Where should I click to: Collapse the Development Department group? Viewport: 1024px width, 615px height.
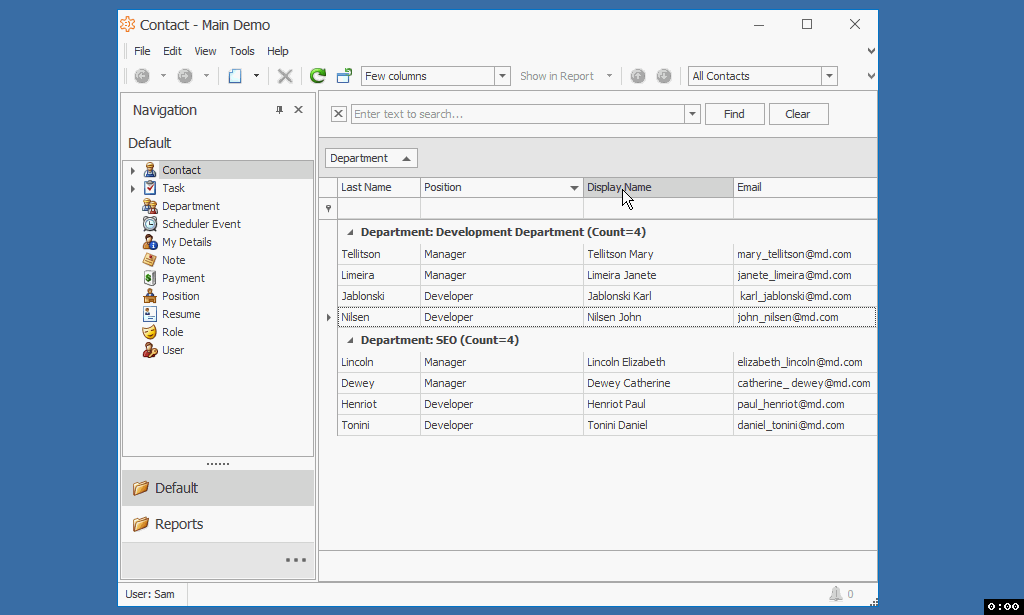pos(350,232)
